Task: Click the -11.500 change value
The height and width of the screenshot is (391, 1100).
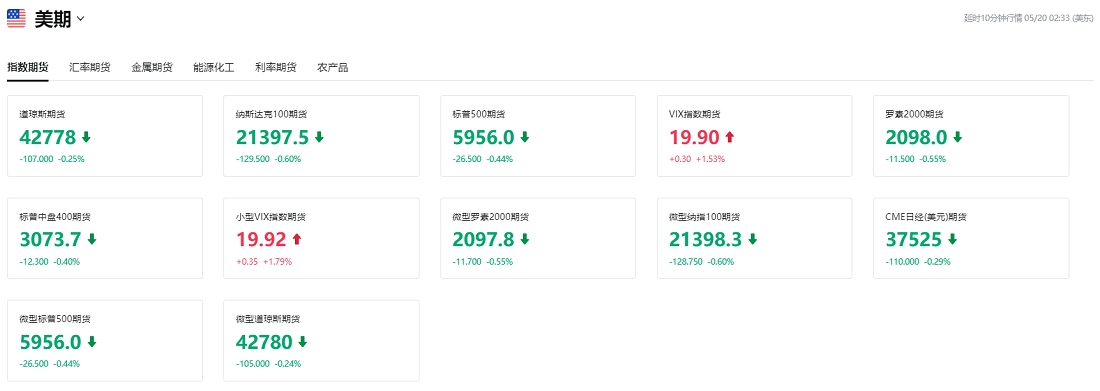Action: tap(901, 159)
